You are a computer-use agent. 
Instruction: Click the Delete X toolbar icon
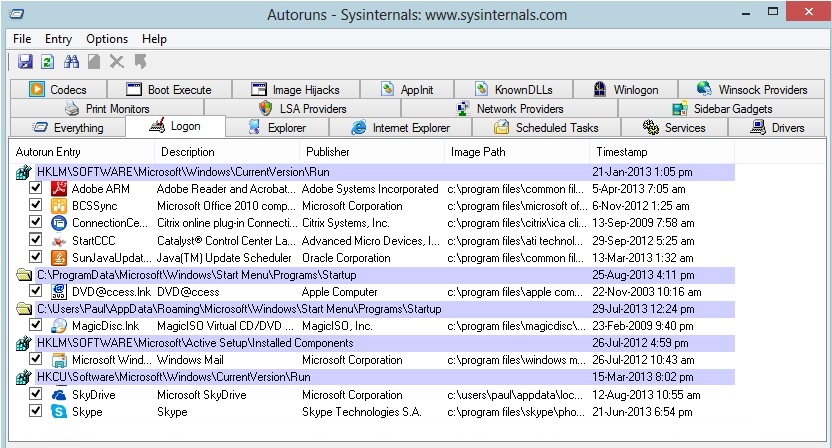(117, 62)
